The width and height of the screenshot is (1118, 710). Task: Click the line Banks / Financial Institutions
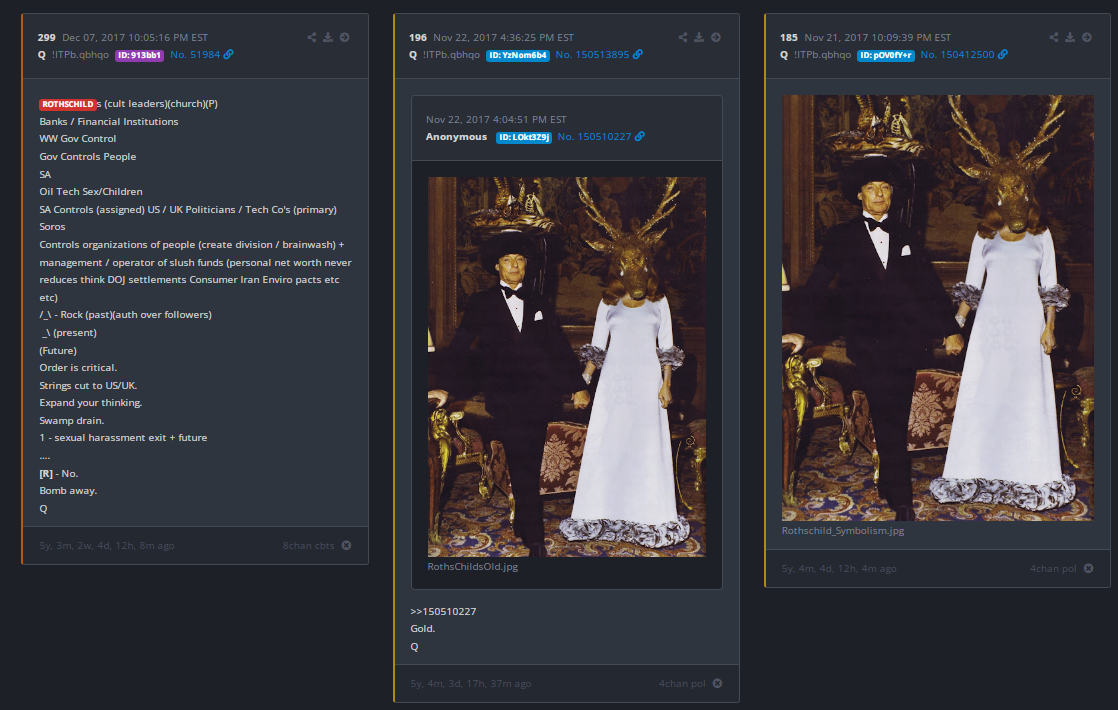tap(109, 121)
